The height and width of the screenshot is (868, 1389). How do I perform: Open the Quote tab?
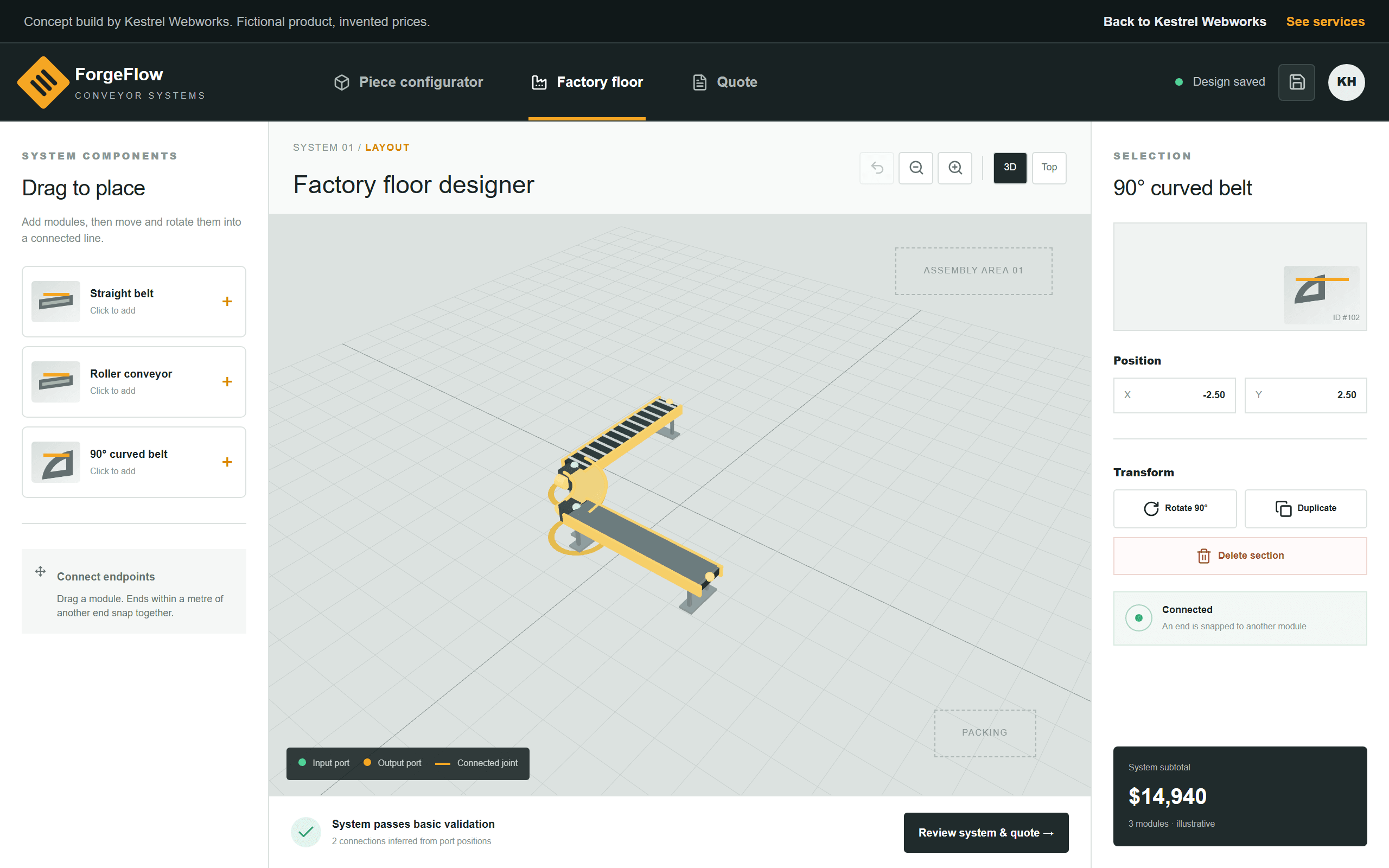click(x=725, y=82)
